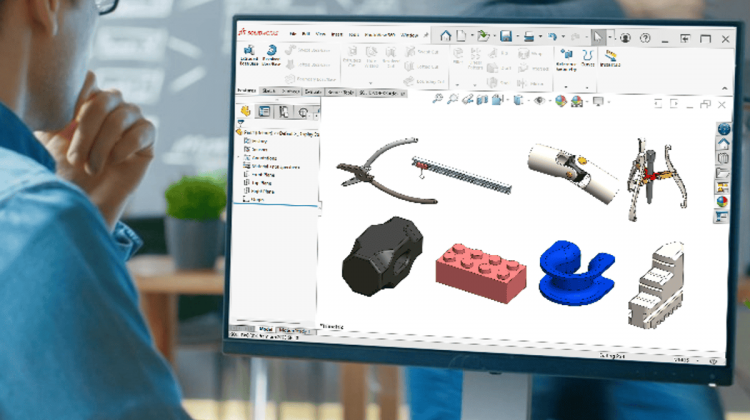The image size is (750, 420).
Task: Open the Hole Wizard tool
Action: click(x=371, y=56)
